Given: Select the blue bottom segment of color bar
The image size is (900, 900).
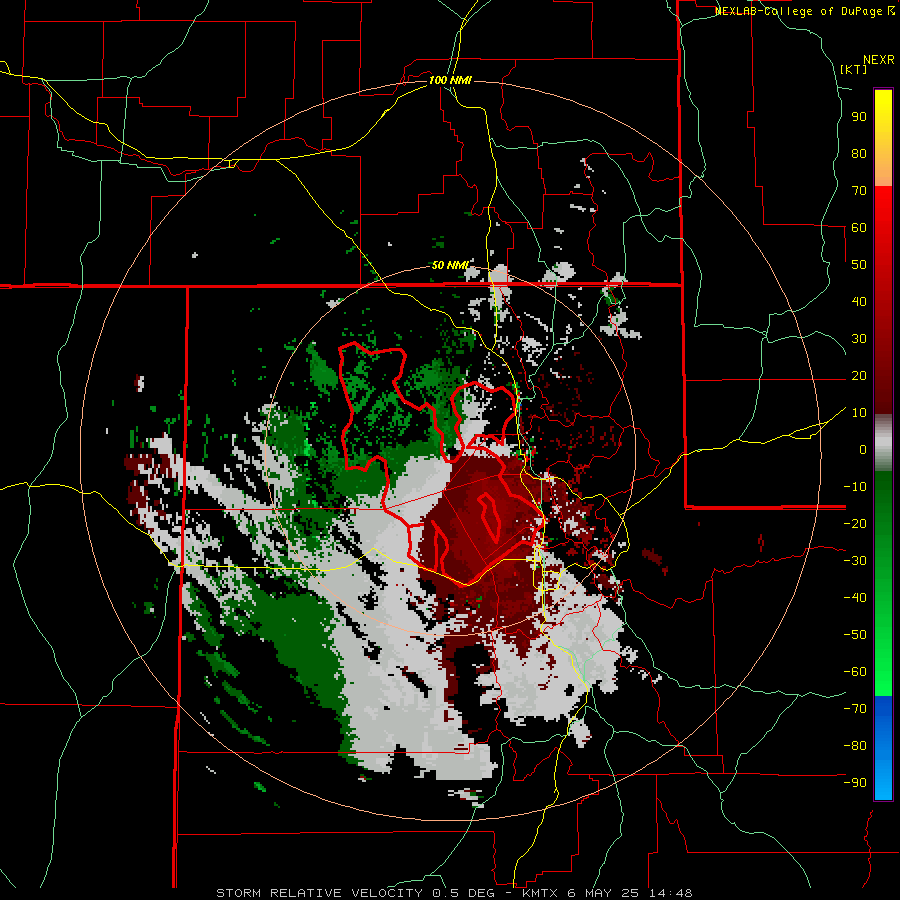Looking at the screenshot, I should click(x=883, y=748).
